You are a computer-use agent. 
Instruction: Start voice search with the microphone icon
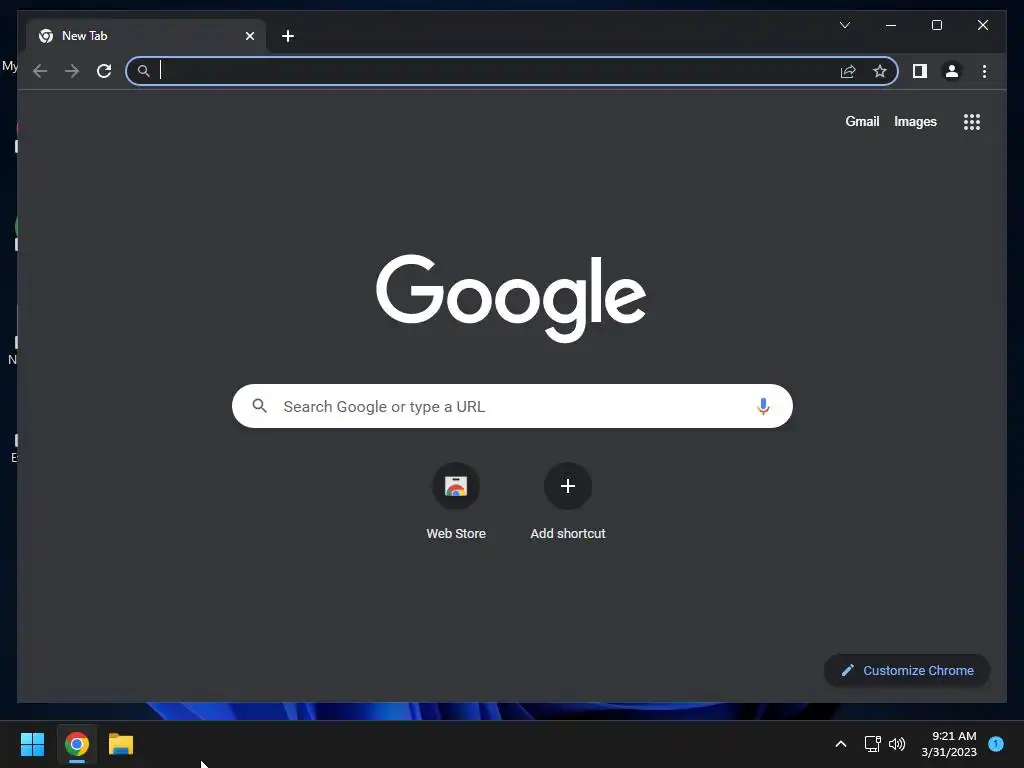coord(763,406)
